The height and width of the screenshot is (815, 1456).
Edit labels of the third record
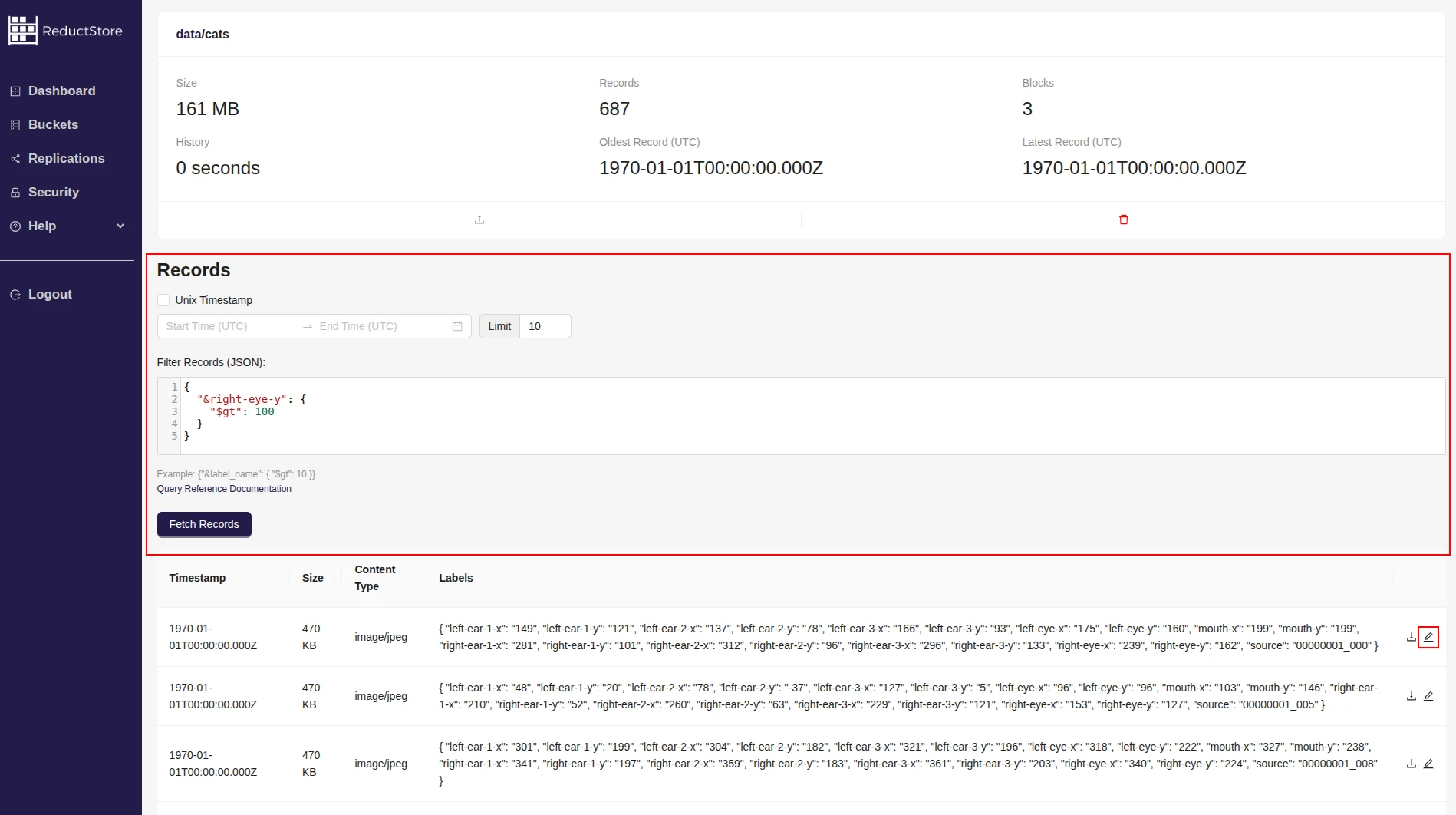coord(1429,764)
